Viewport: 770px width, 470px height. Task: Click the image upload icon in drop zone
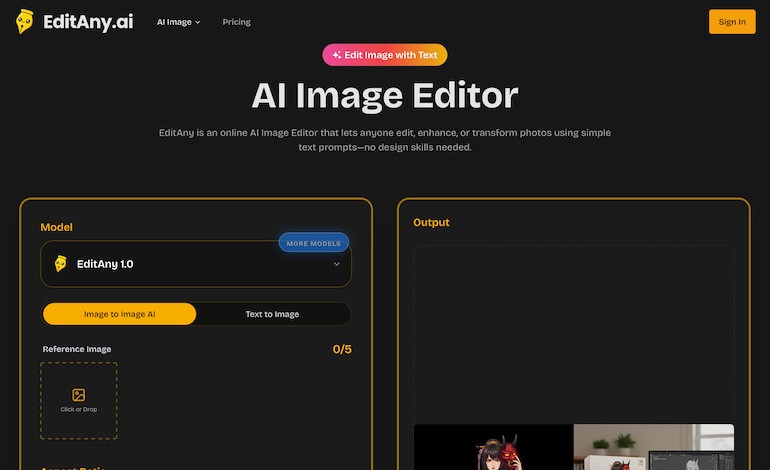click(79, 395)
